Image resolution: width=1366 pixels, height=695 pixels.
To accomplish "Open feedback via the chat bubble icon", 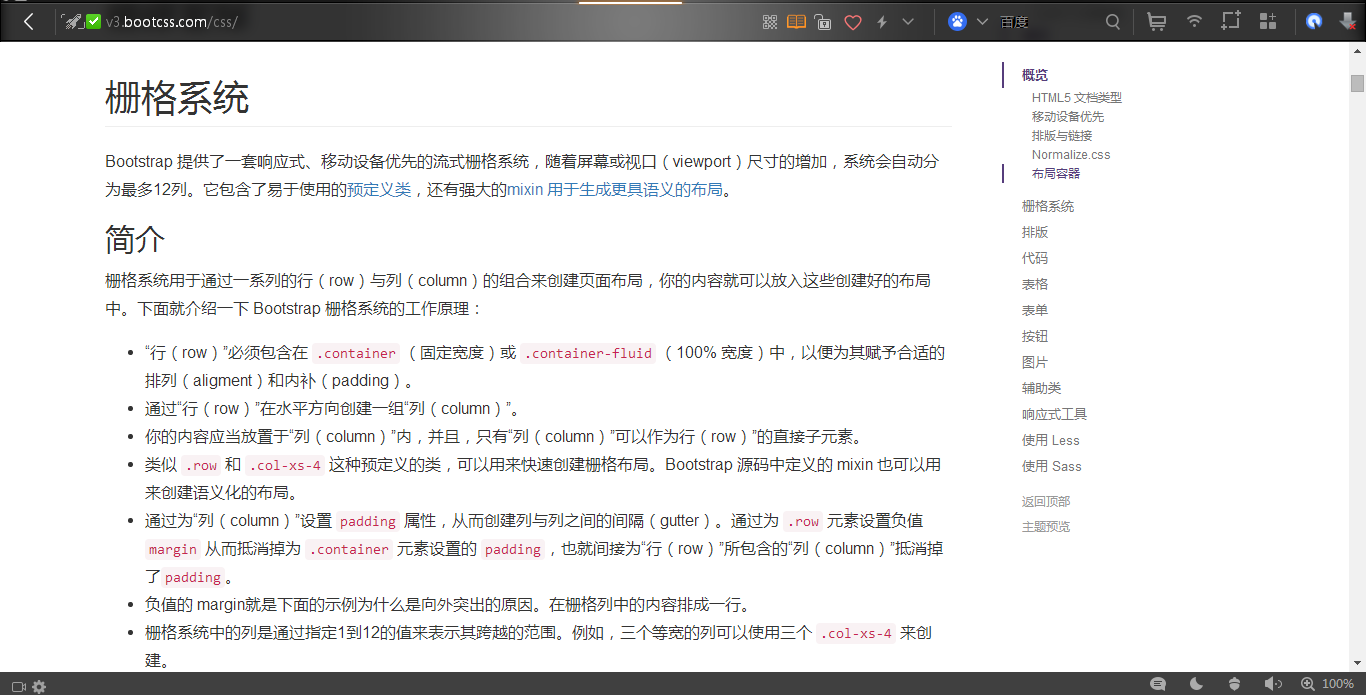I will pos(1158,683).
